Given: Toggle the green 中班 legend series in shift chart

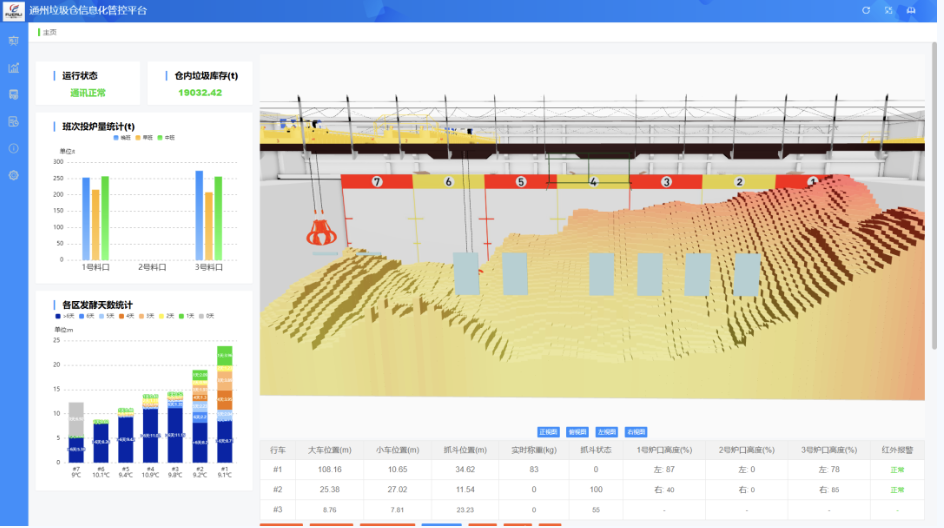Looking at the screenshot, I should coord(165,137).
